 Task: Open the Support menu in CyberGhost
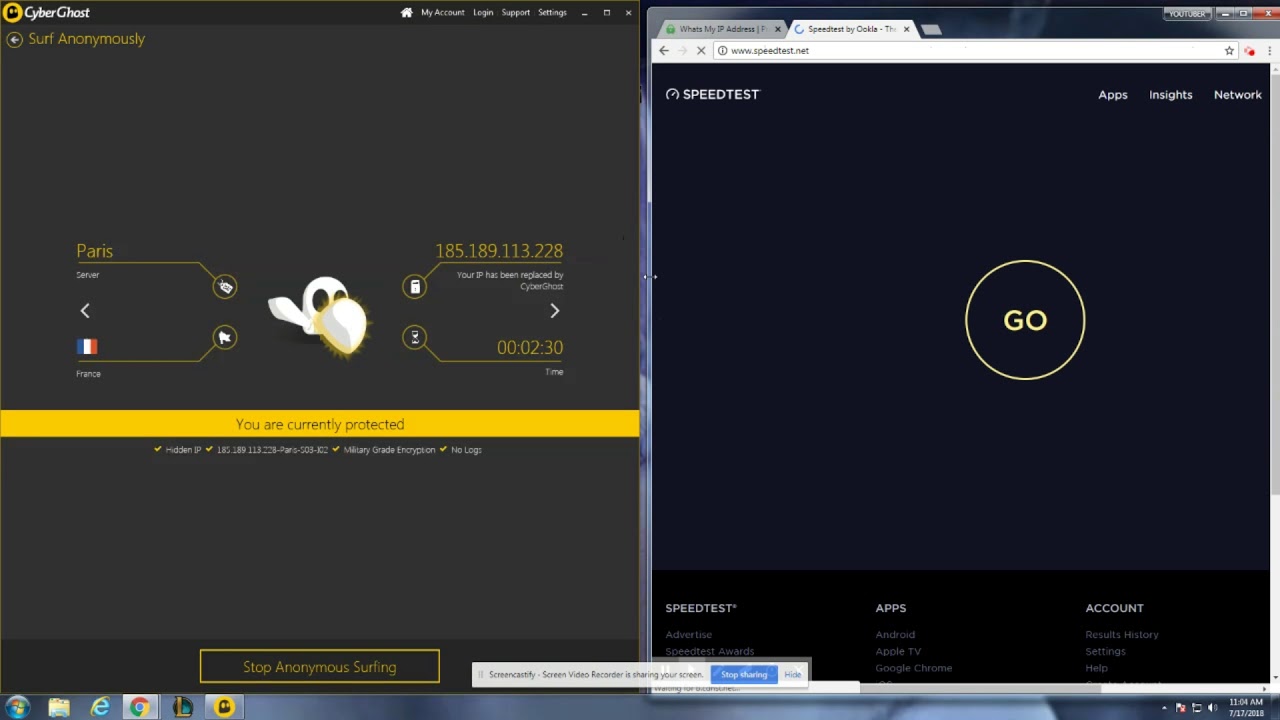[515, 12]
